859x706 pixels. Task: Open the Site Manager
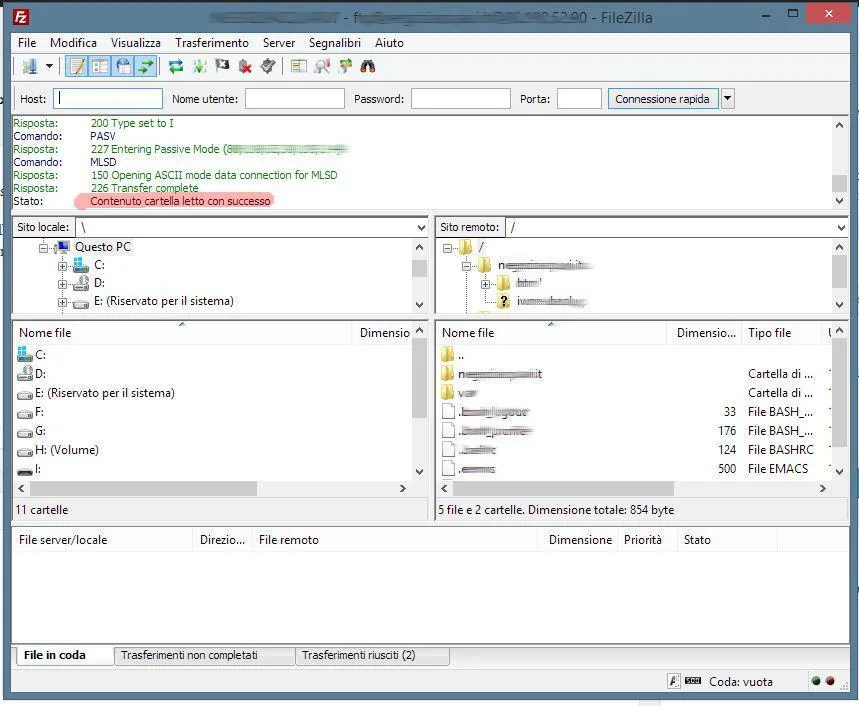31,65
